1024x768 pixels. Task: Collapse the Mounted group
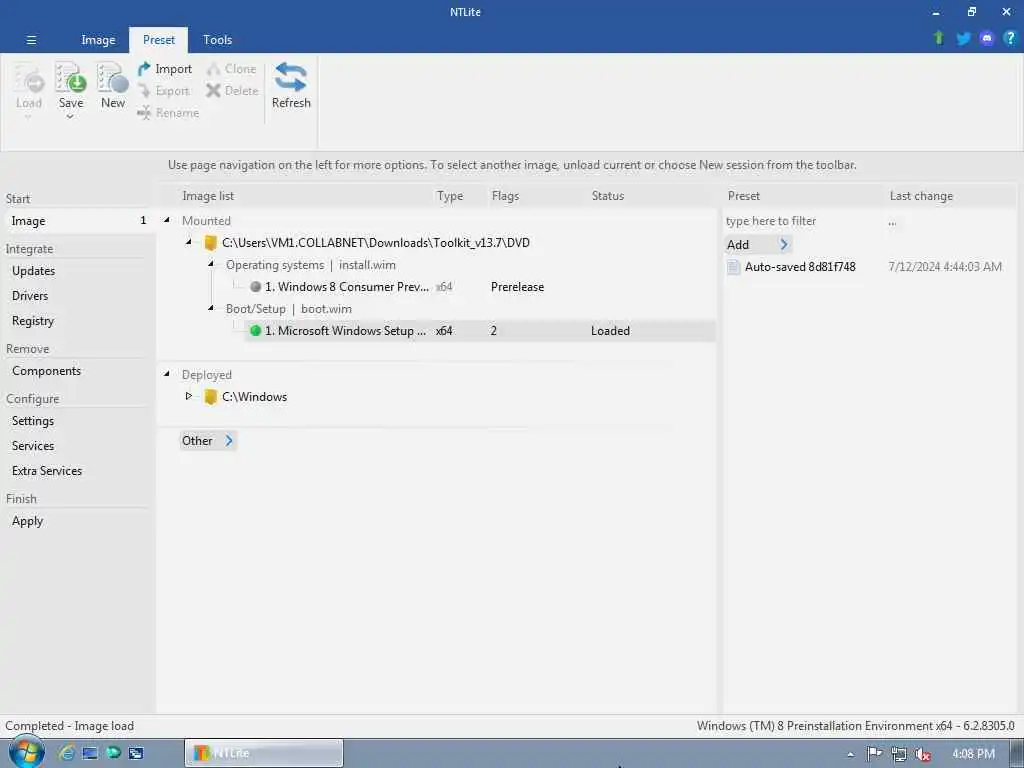pos(167,220)
